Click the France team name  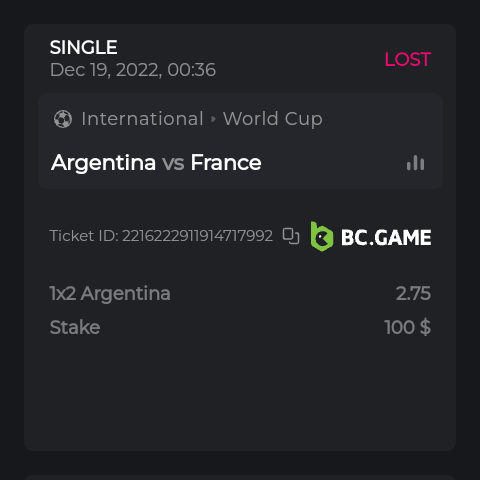[x=226, y=162]
